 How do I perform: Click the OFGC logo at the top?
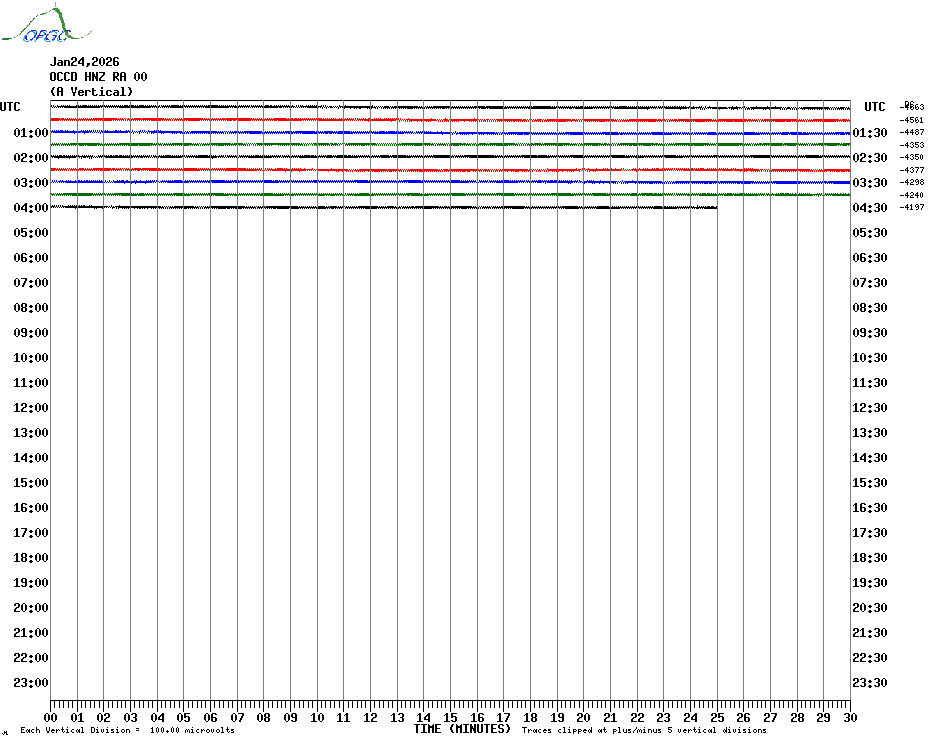(x=46, y=24)
